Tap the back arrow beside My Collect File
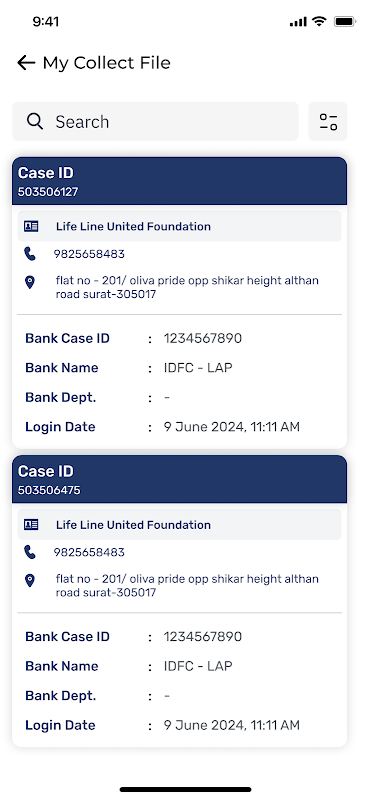This screenshot has height=800, width=370. tap(26, 63)
